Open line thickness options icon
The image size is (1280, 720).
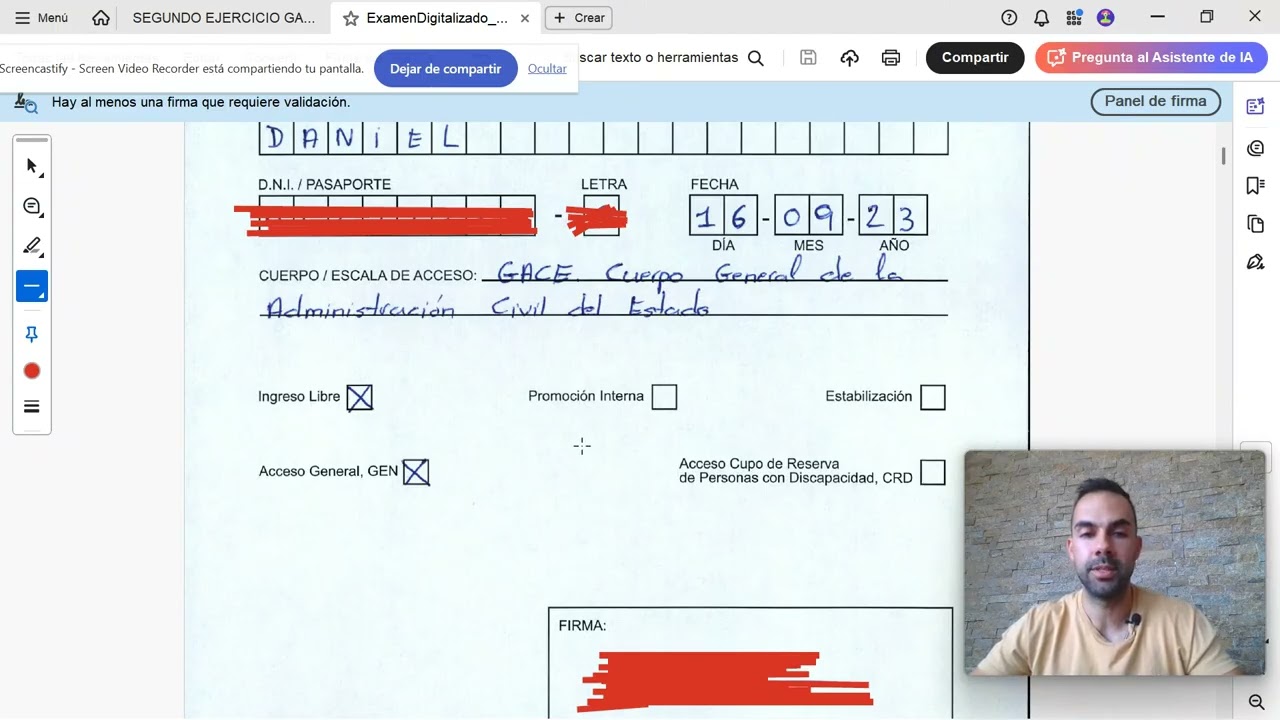pyautogui.click(x=32, y=407)
